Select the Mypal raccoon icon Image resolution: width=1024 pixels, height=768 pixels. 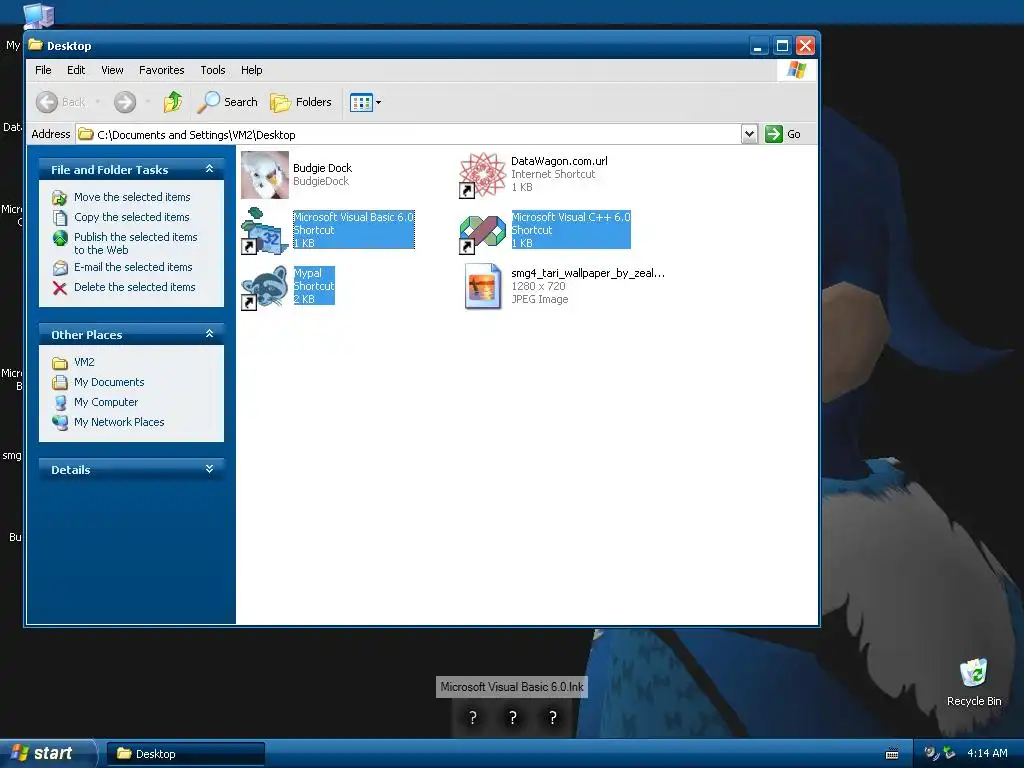point(264,287)
